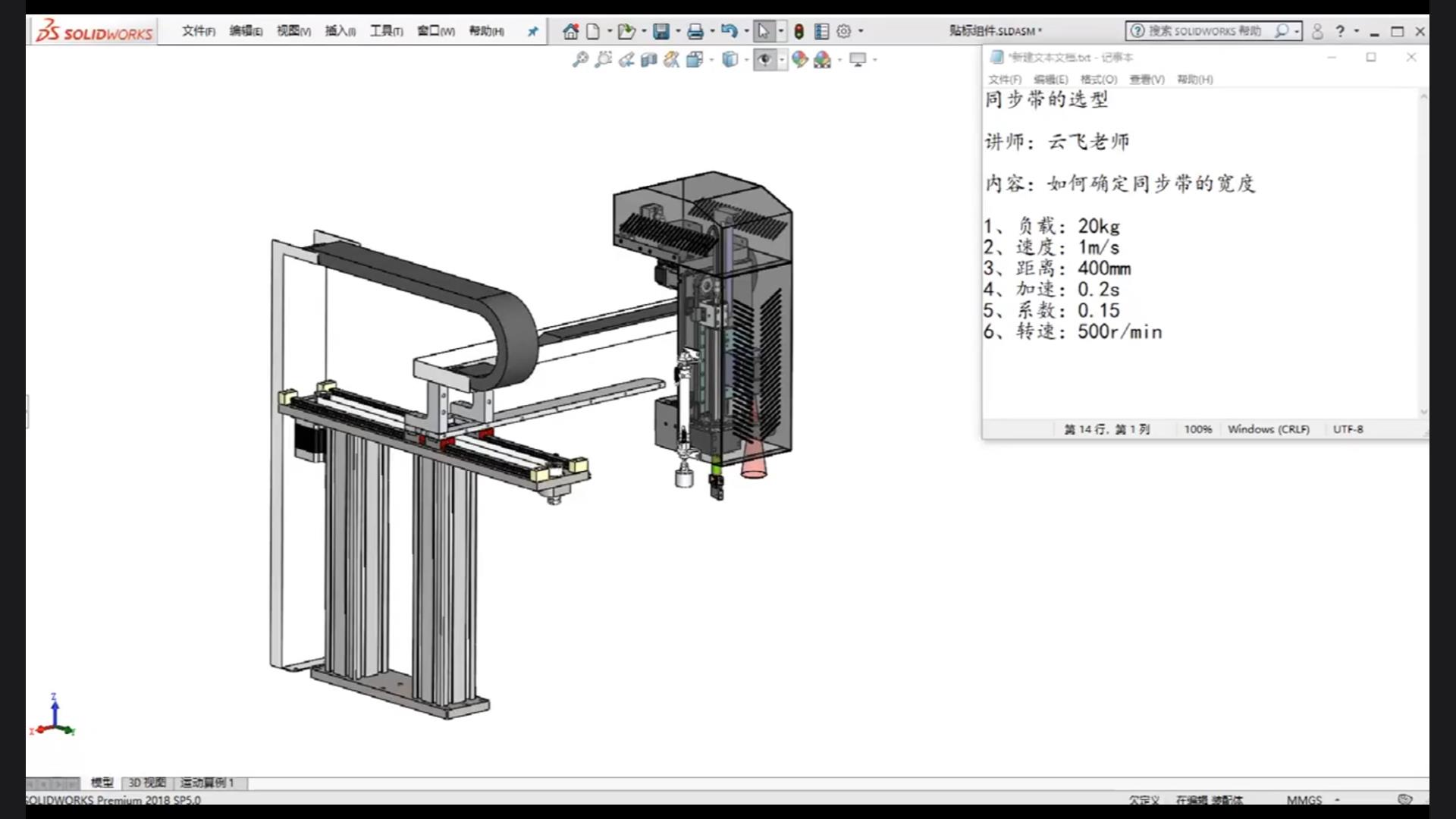Create a new document
The width and height of the screenshot is (1456, 819).
593,31
